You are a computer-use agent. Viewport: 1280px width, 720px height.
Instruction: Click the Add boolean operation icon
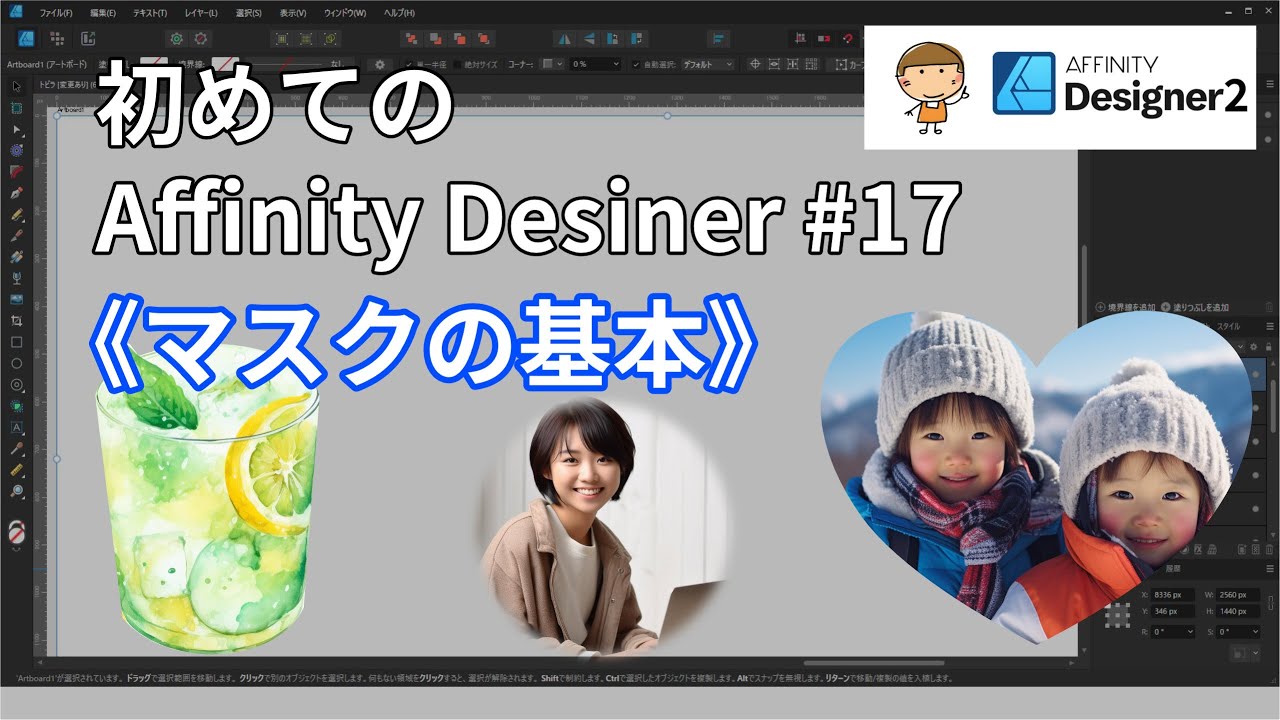411,39
